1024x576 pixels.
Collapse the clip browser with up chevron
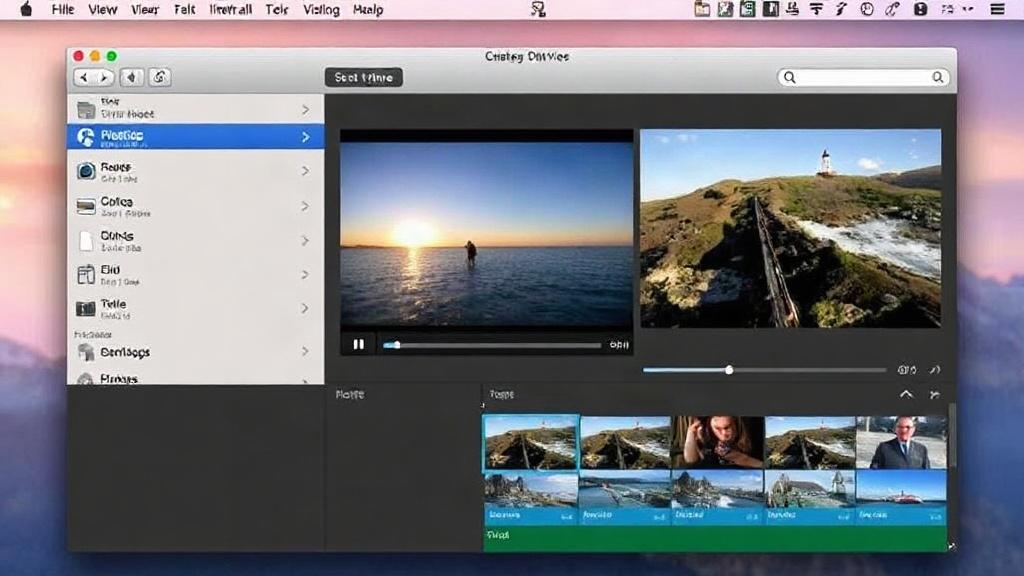click(x=906, y=394)
